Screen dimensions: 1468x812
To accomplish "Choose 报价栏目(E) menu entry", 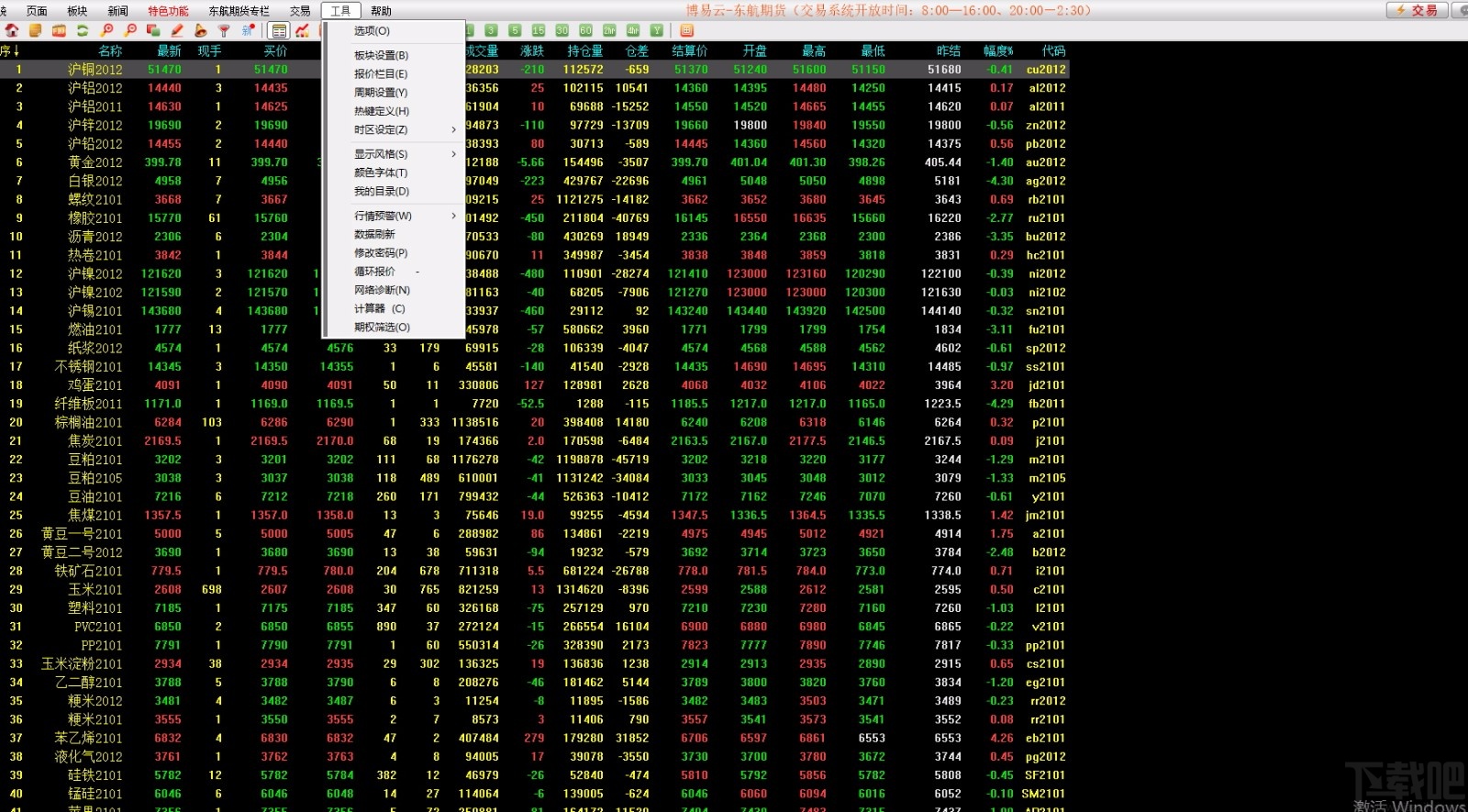I will [x=394, y=73].
